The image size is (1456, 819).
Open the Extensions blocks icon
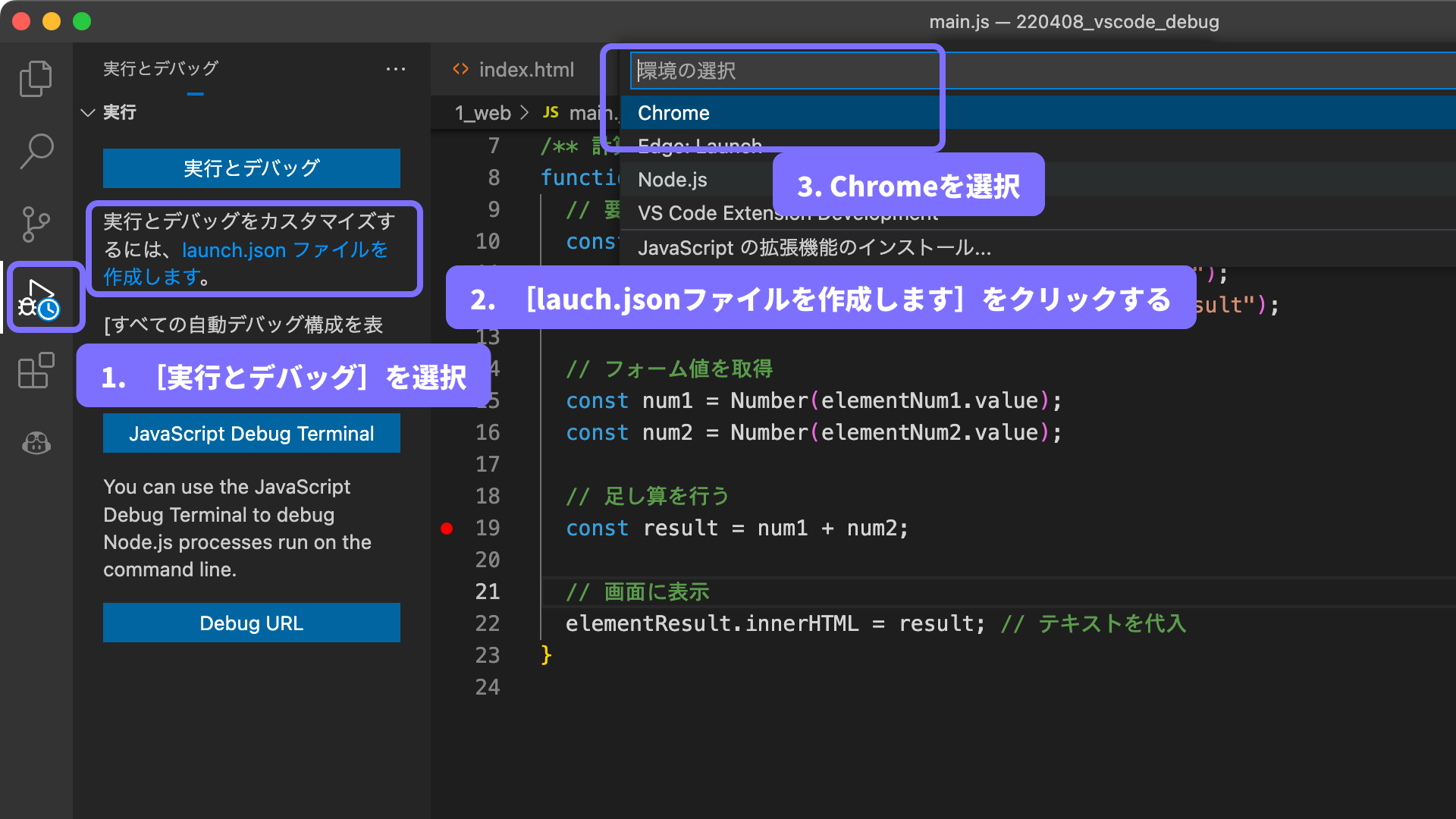(36, 371)
